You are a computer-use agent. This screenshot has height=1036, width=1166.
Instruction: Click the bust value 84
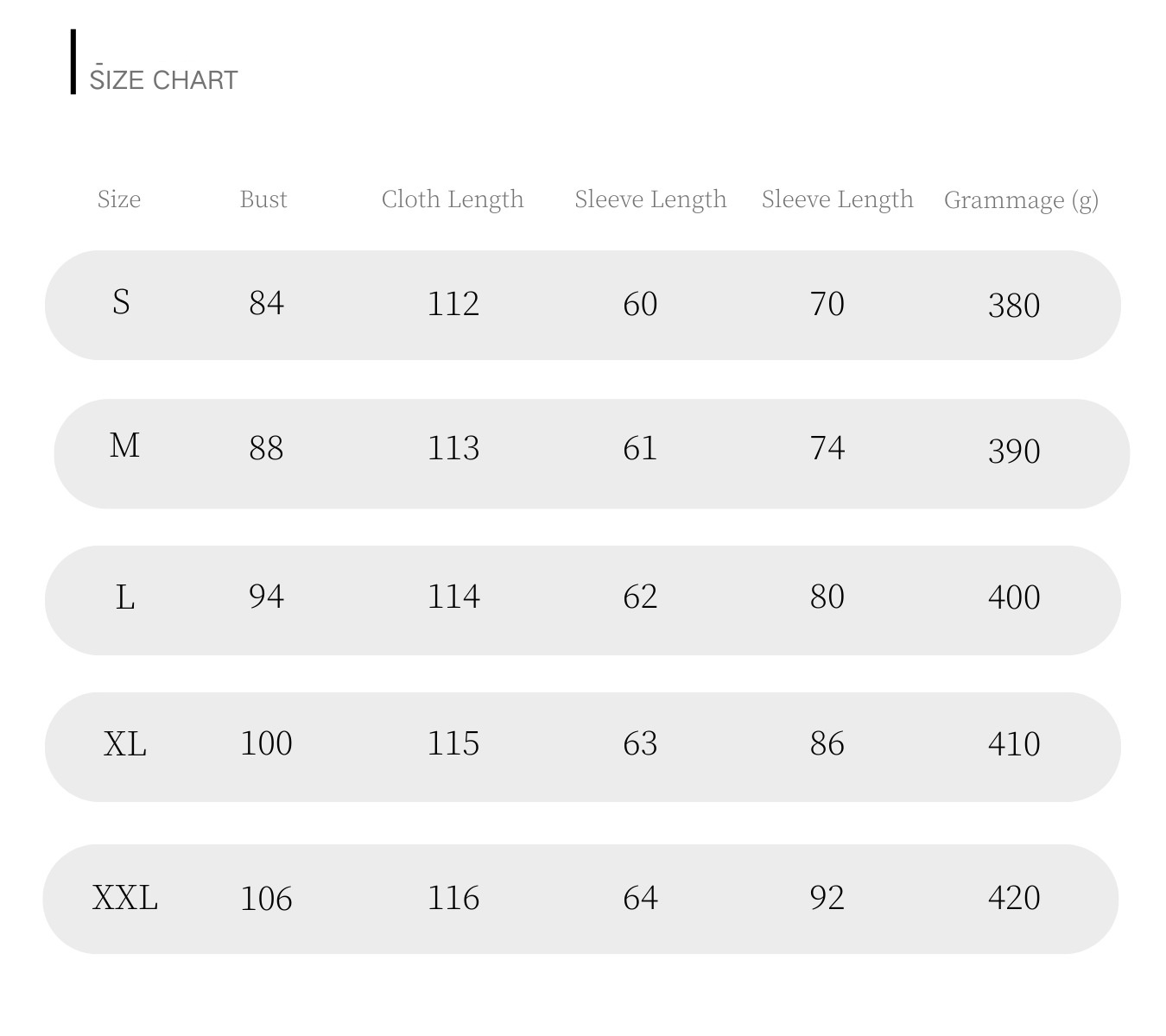pos(266,303)
